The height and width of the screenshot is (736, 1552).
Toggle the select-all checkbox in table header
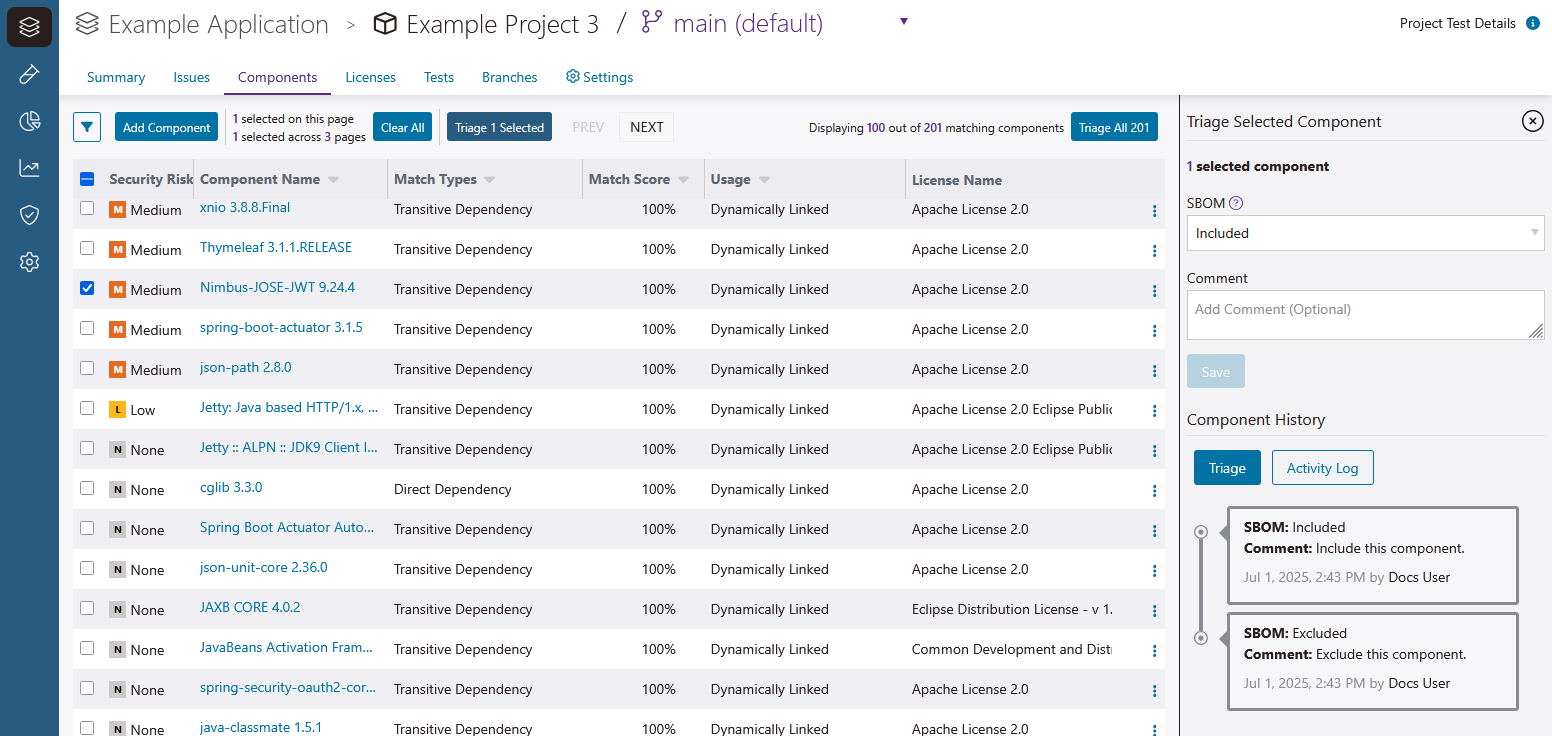point(87,179)
